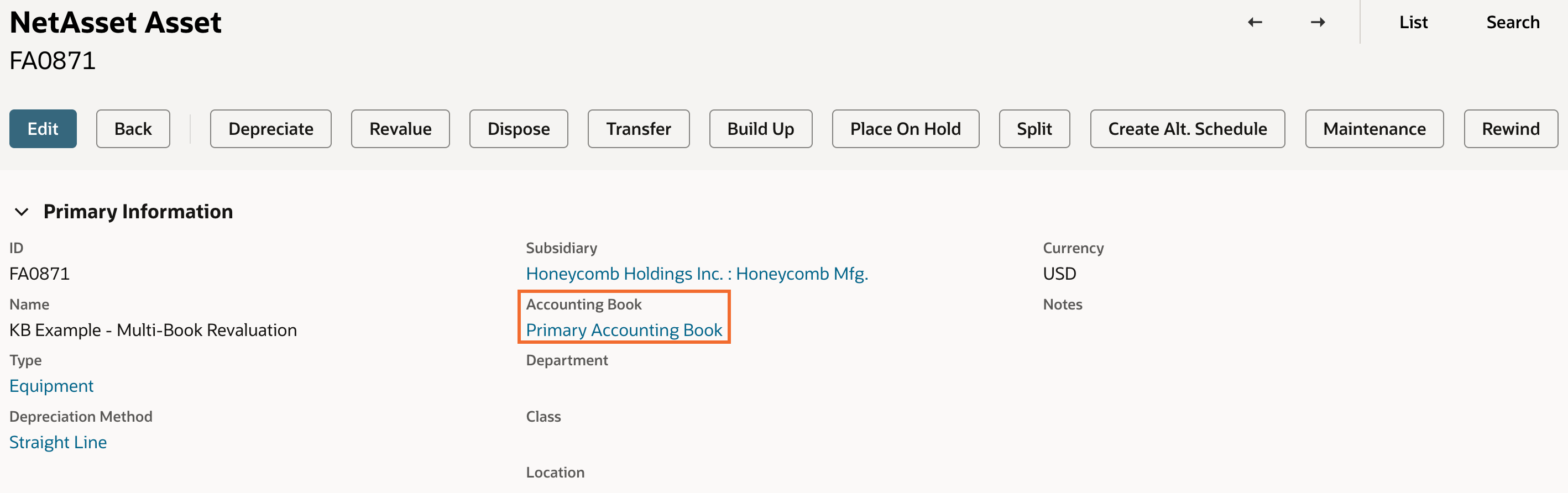The width and height of the screenshot is (1568, 493).
Task: Go to previous record with left arrow
Action: (x=1255, y=23)
